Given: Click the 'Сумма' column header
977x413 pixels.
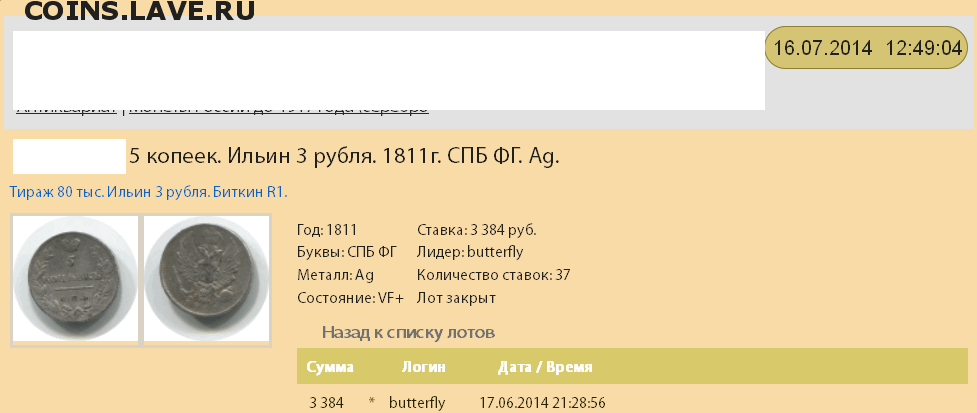Looking at the screenshot, I should 330,367.
